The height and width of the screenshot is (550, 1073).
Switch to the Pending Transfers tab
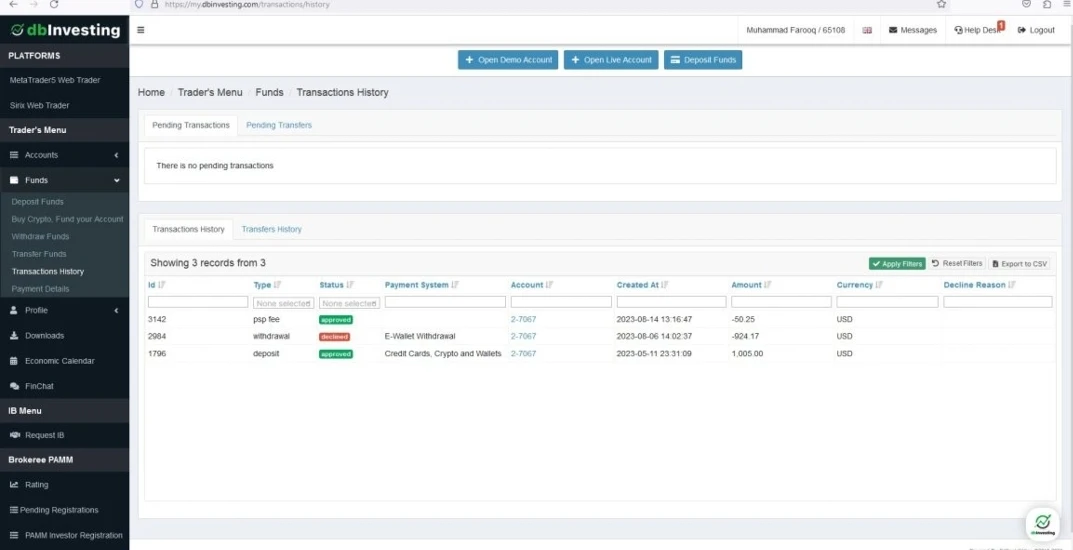click(x=279, y=125)
